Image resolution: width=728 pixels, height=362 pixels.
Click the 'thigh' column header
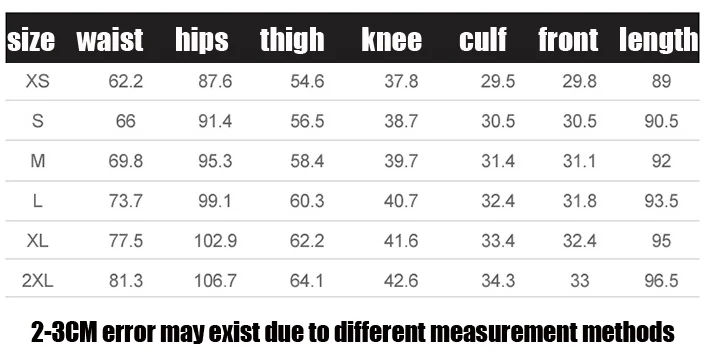[292, 41]
